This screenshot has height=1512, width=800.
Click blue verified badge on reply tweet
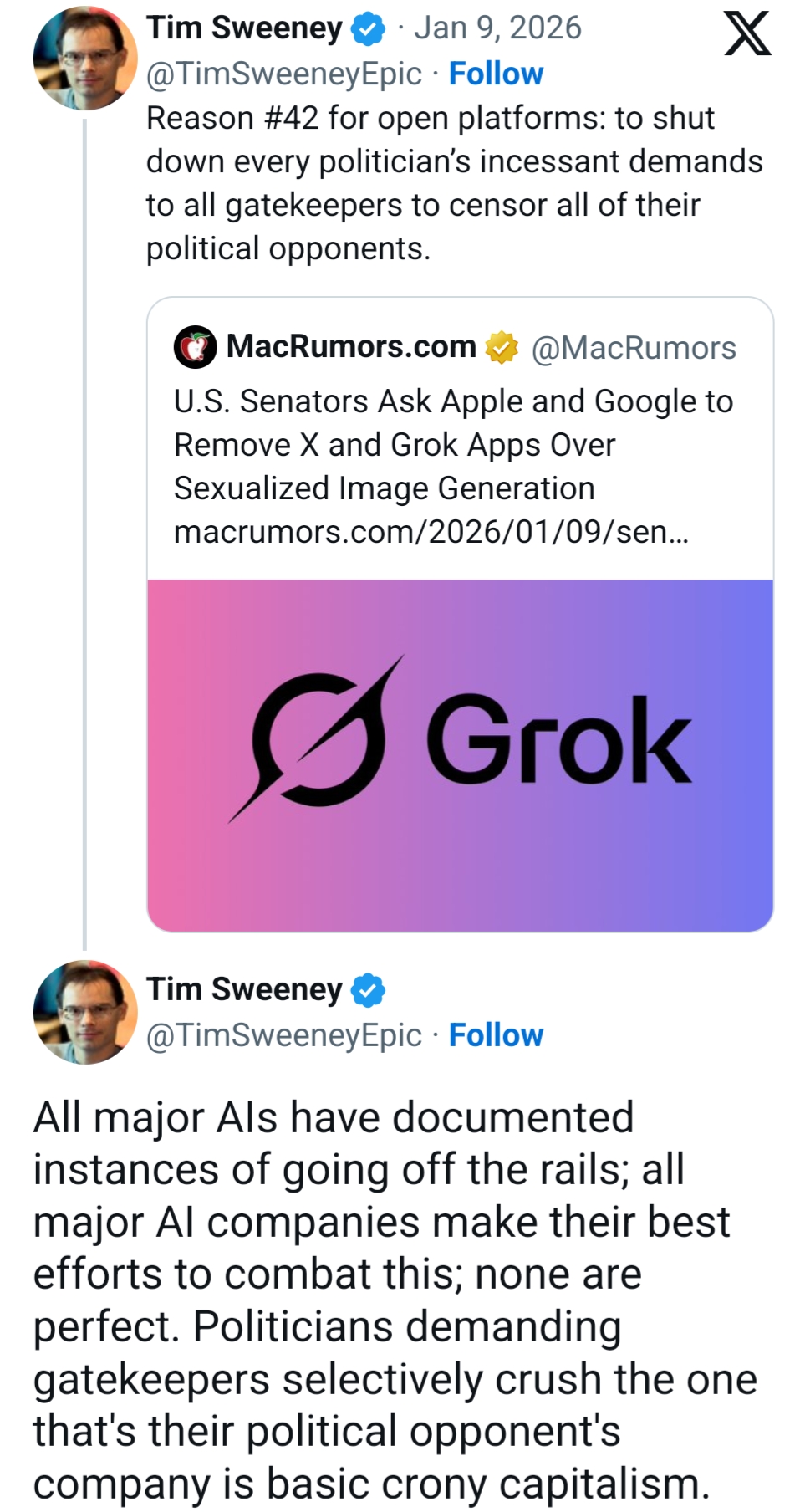click(368, 990)
